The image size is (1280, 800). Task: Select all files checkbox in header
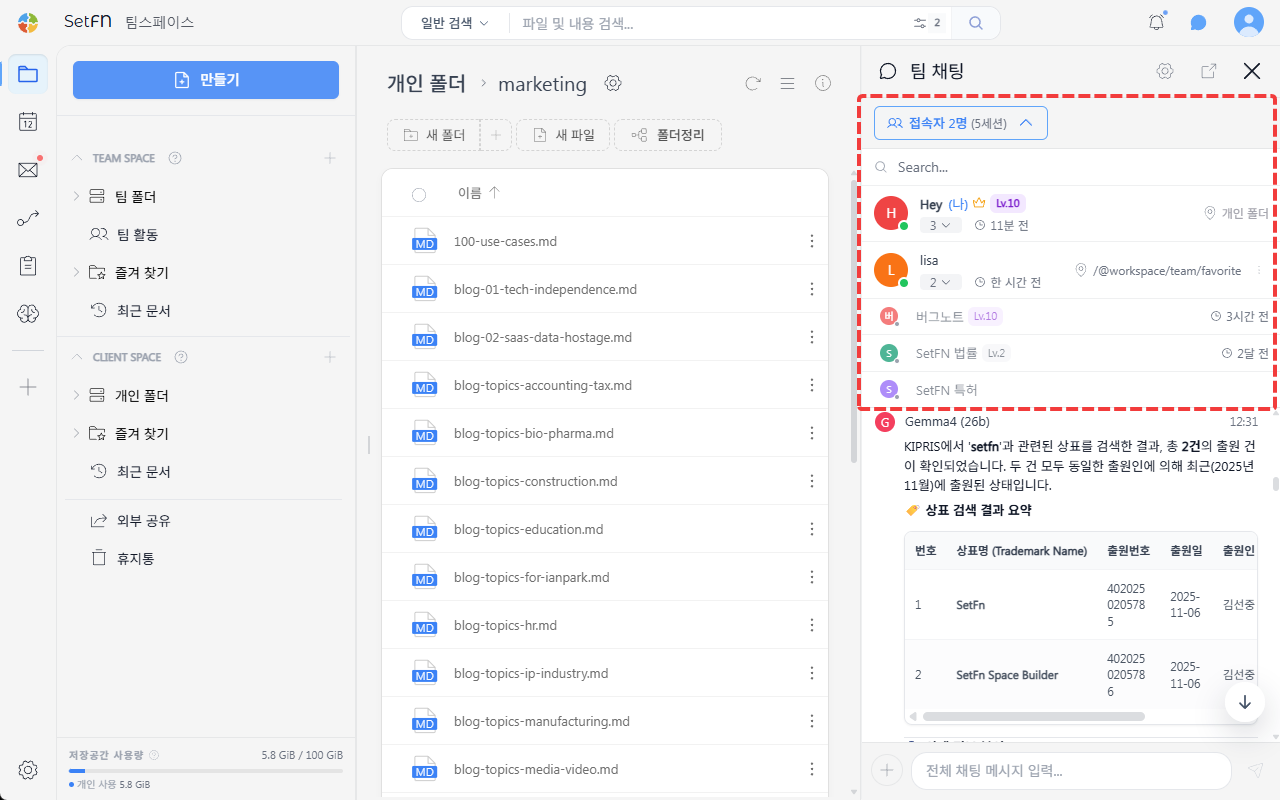coord(419,194)
